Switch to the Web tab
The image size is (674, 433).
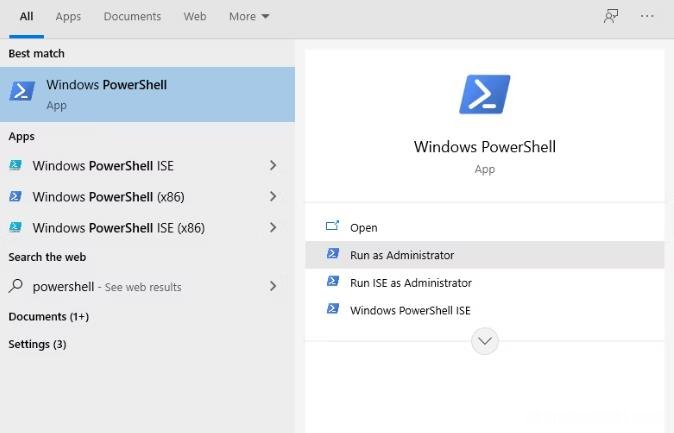(195, 17)
